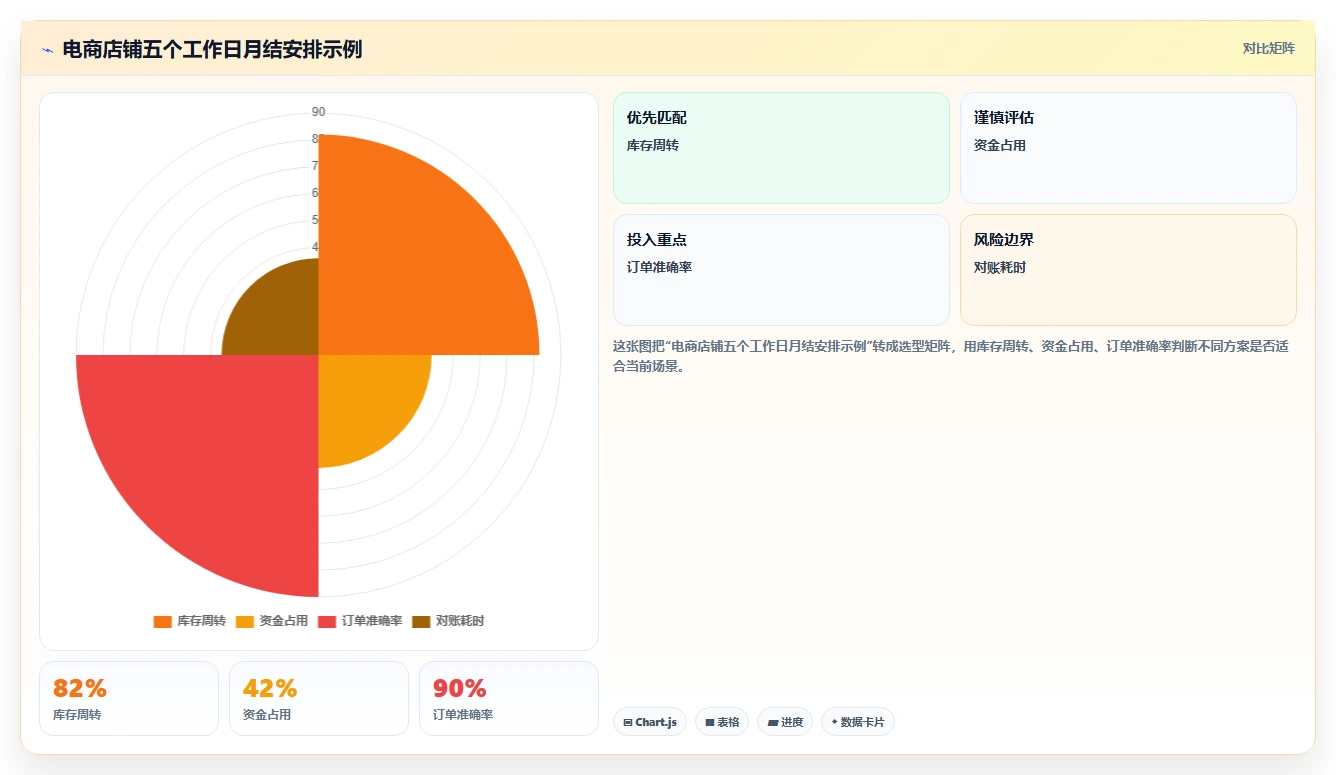Click the 数据卡片 tag
Screen dimensions: 1336x775
[x=858, y=722]
